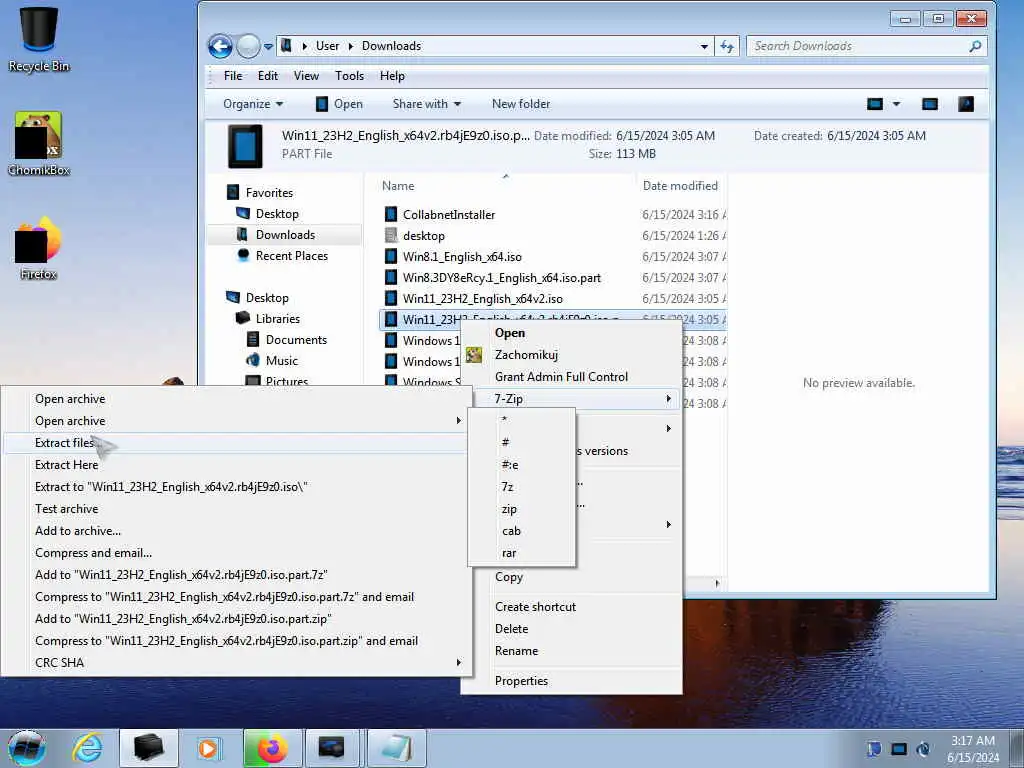
Task: Click the clock on the taskbar
Action: (973, 748)
